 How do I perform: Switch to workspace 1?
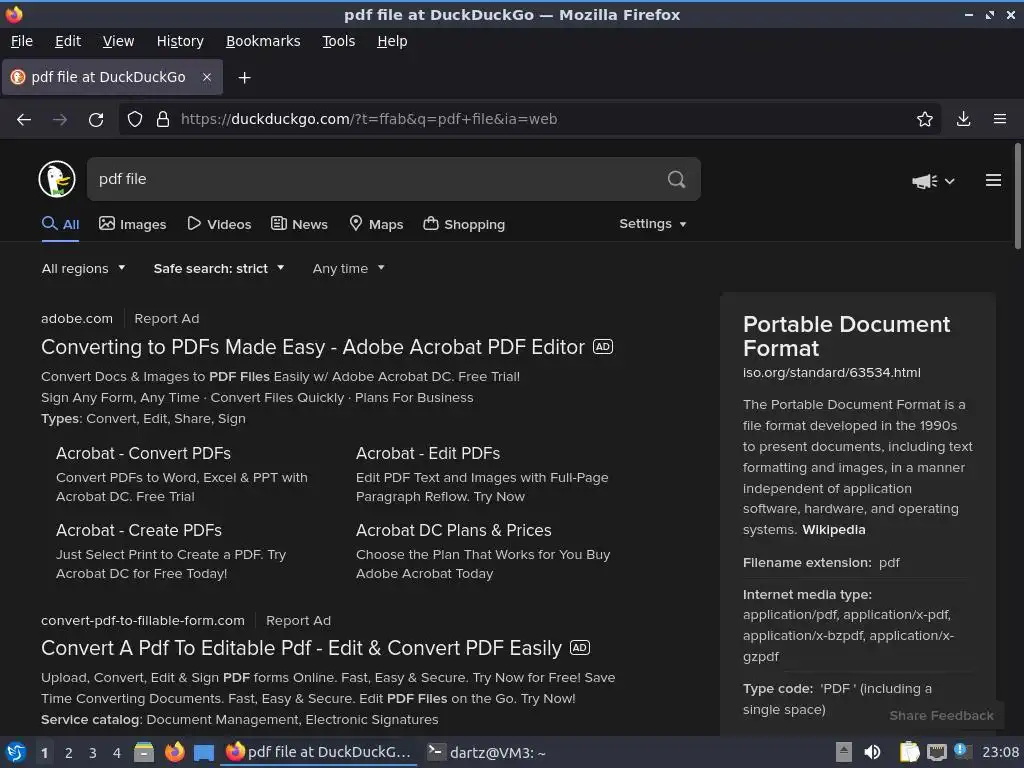tap(44, 753)
